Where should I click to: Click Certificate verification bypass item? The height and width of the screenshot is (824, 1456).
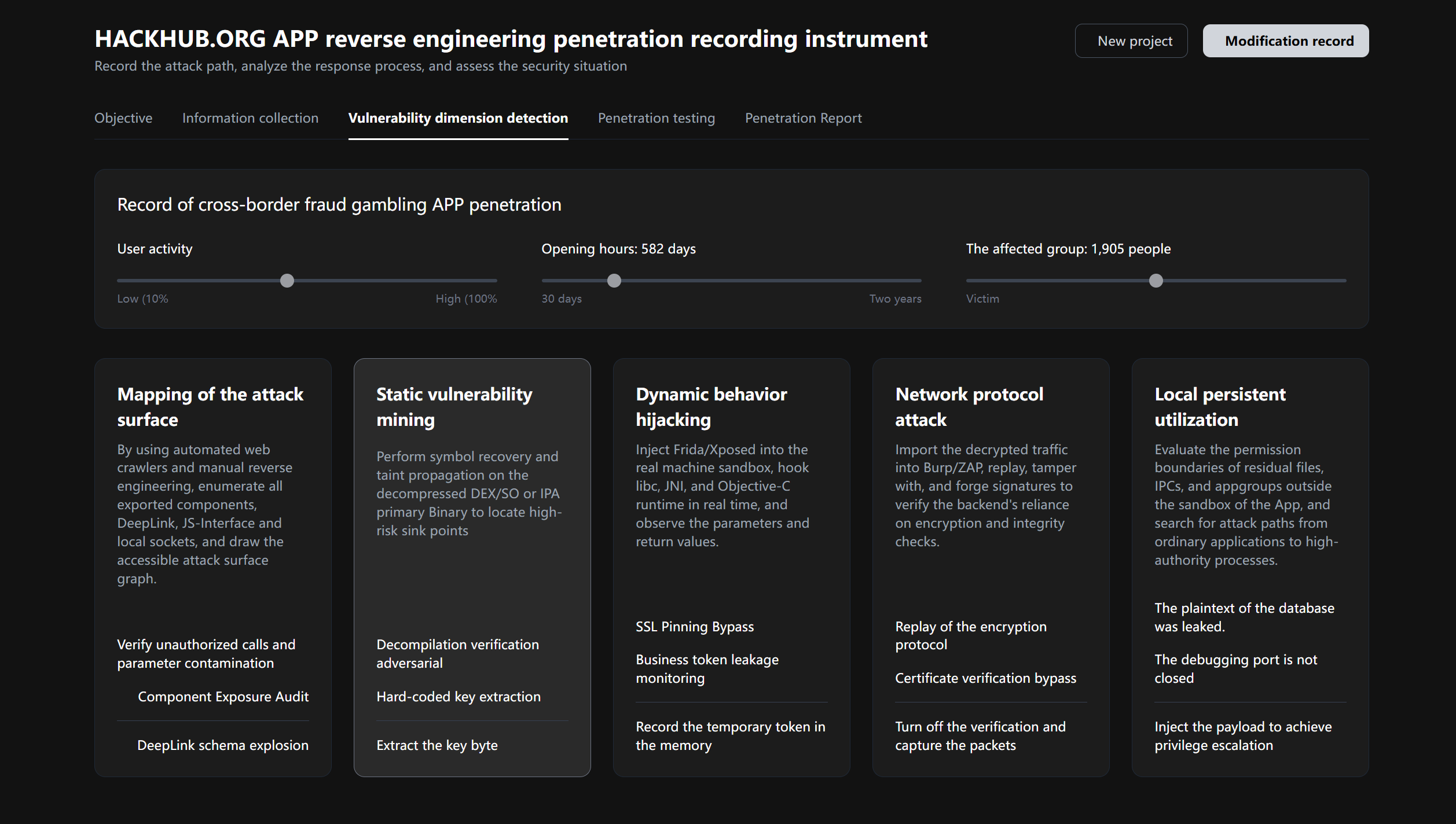point(985,678)
